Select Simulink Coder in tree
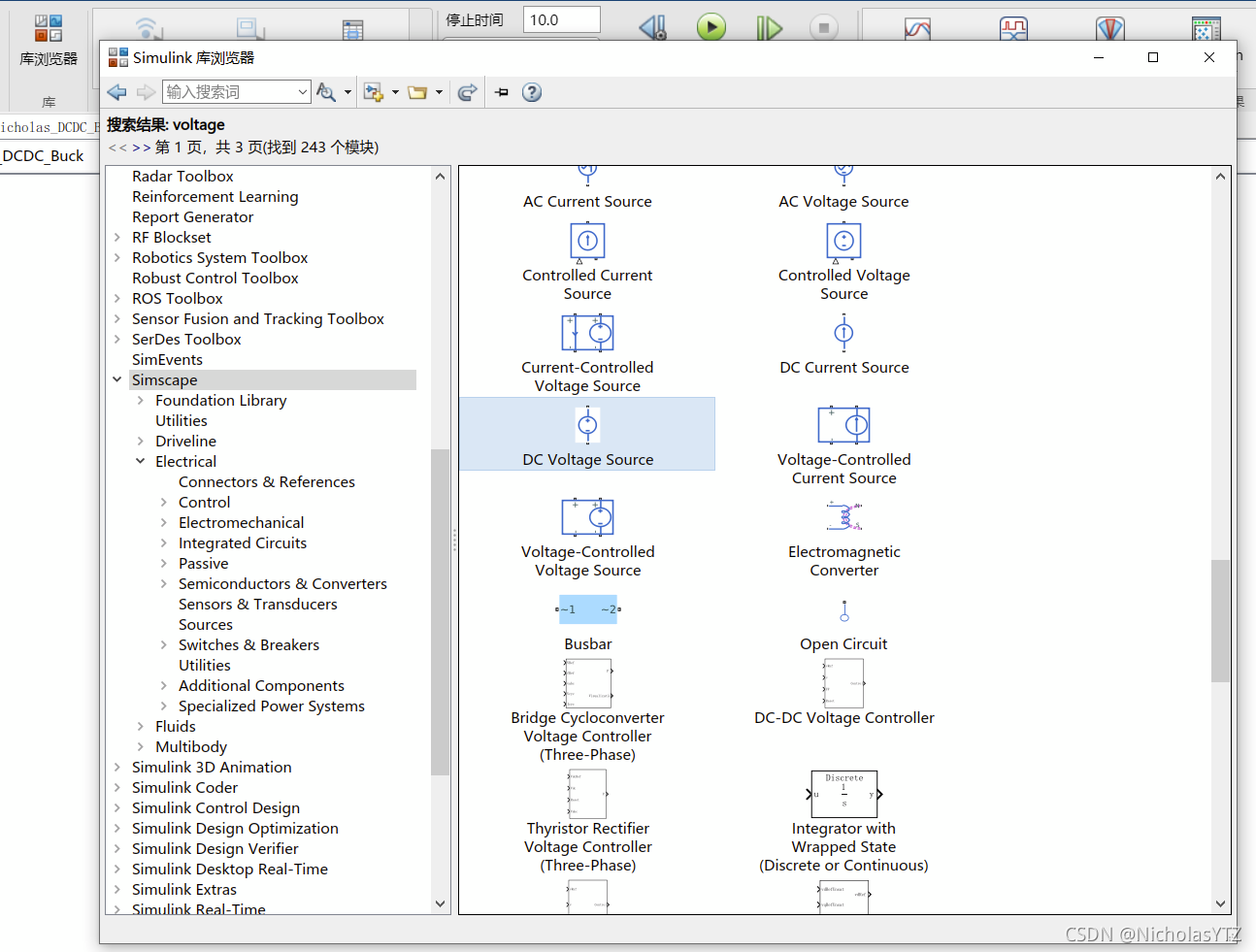Viewport: 1256px width, 952px height. pyautogui.click(x=184, y=787)
